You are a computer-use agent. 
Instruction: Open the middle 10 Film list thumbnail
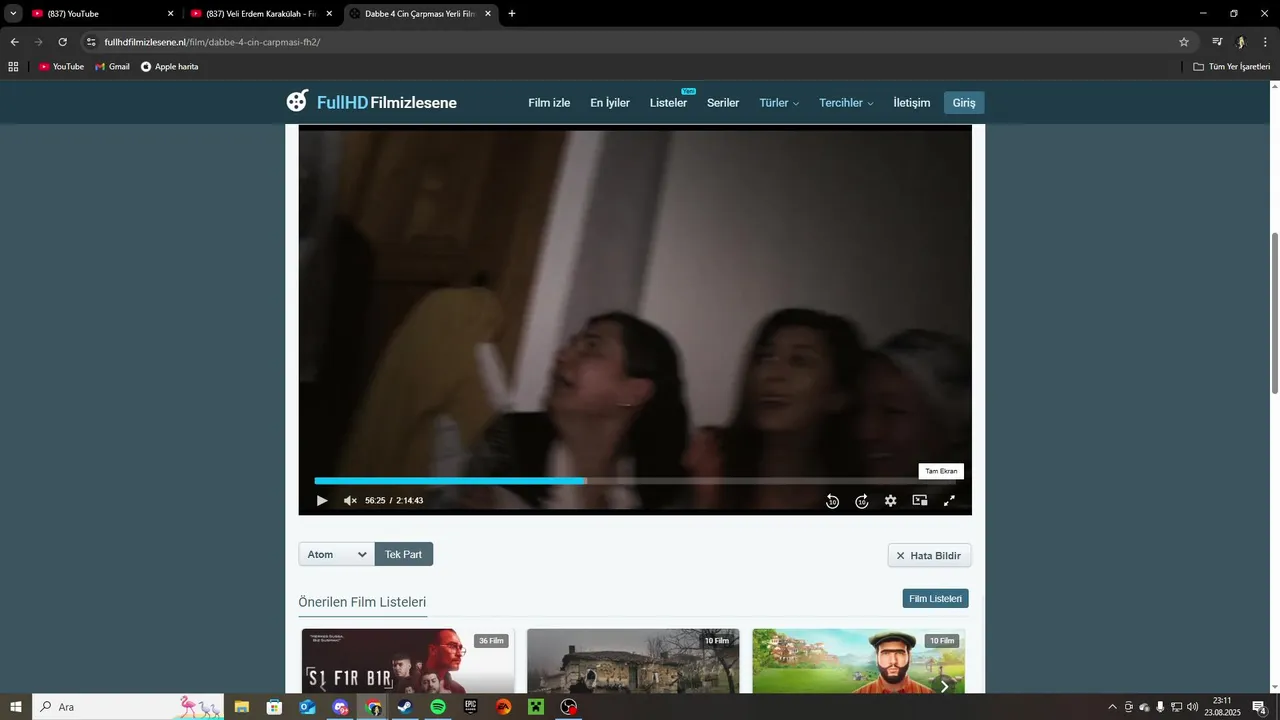click(633, 661)
